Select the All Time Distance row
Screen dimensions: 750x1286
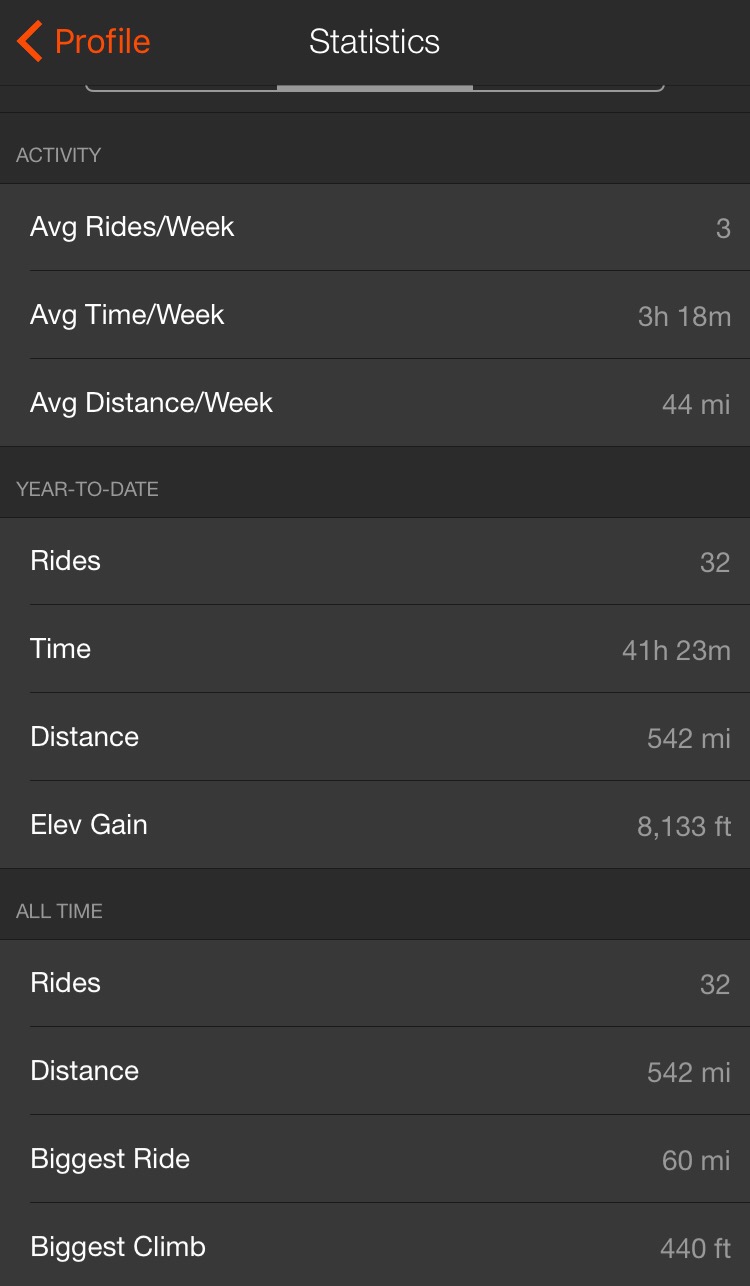[x=375, y=1071]
